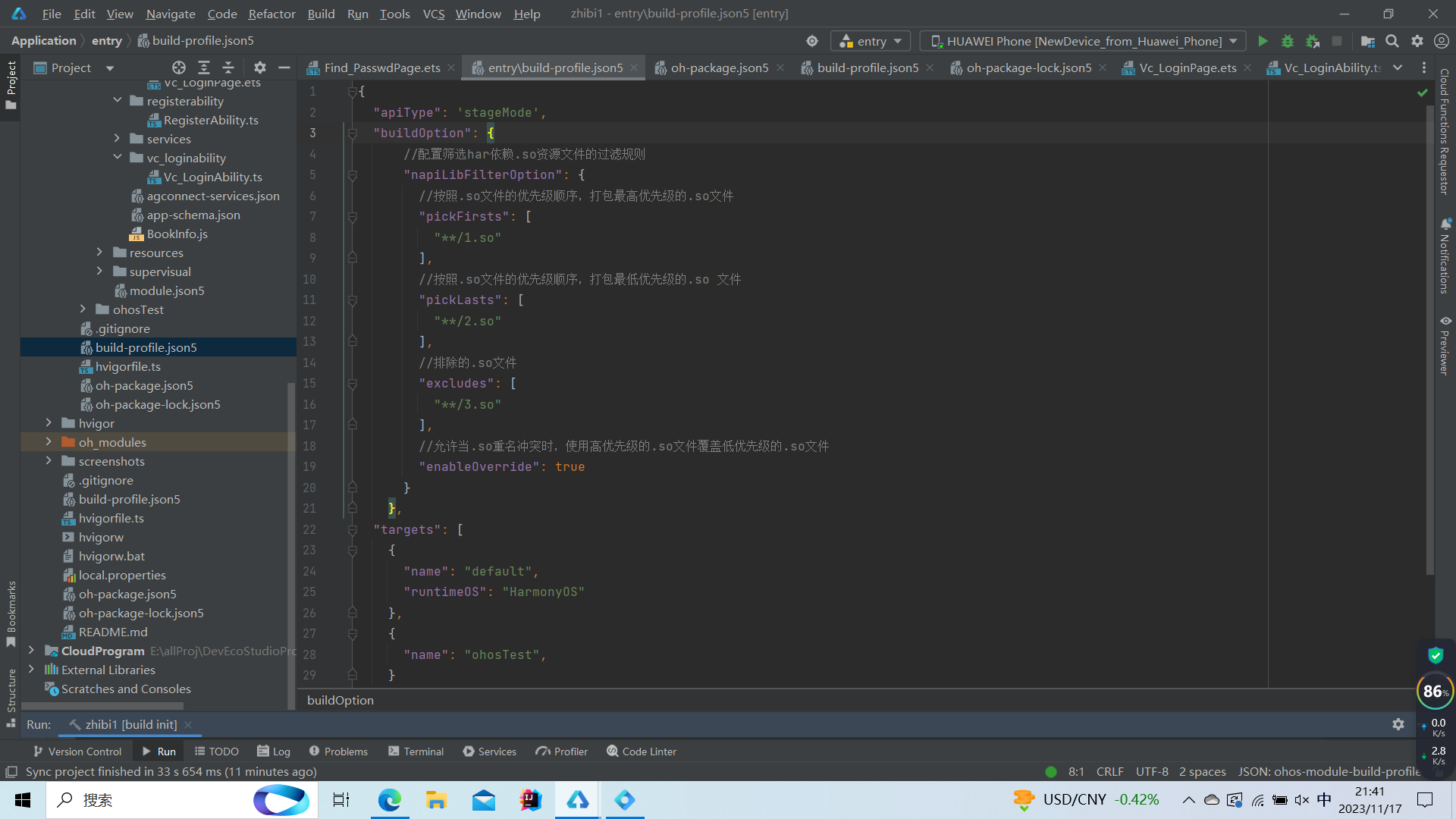Close the zhibi1 build init run tab
This screenshot has width=1456, height=819.
188,724
